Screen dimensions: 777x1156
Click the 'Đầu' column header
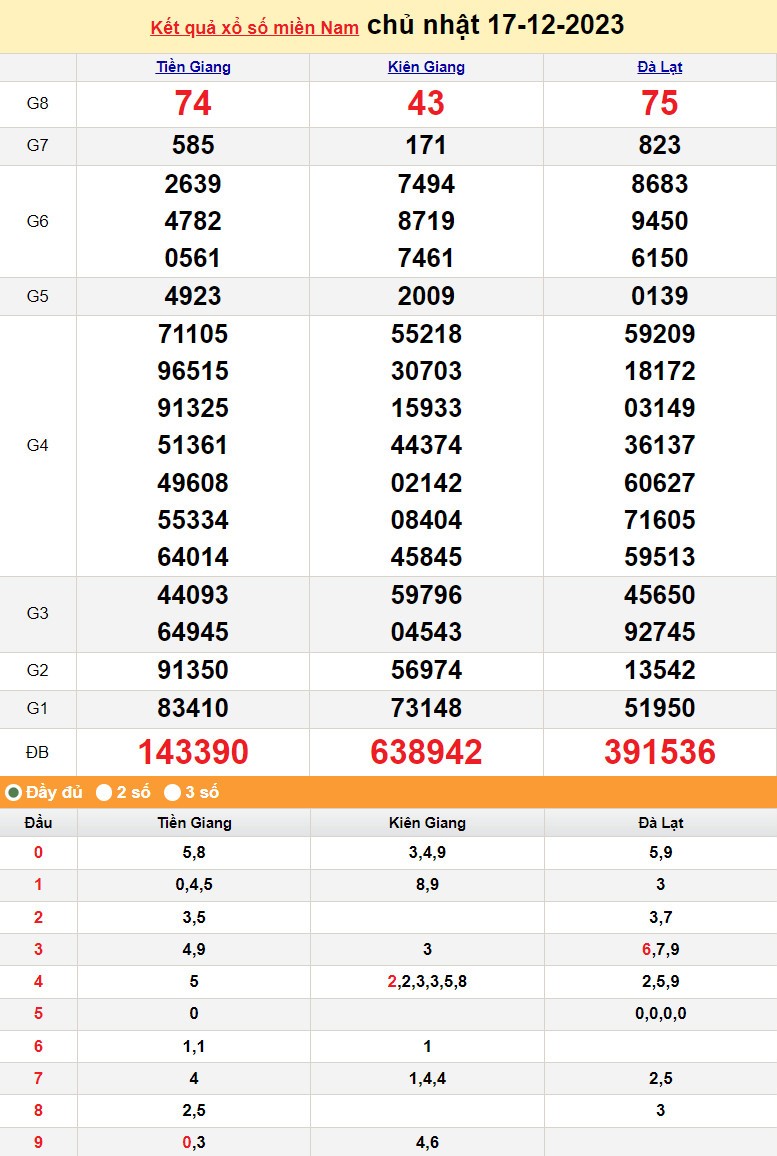[38, 823]
